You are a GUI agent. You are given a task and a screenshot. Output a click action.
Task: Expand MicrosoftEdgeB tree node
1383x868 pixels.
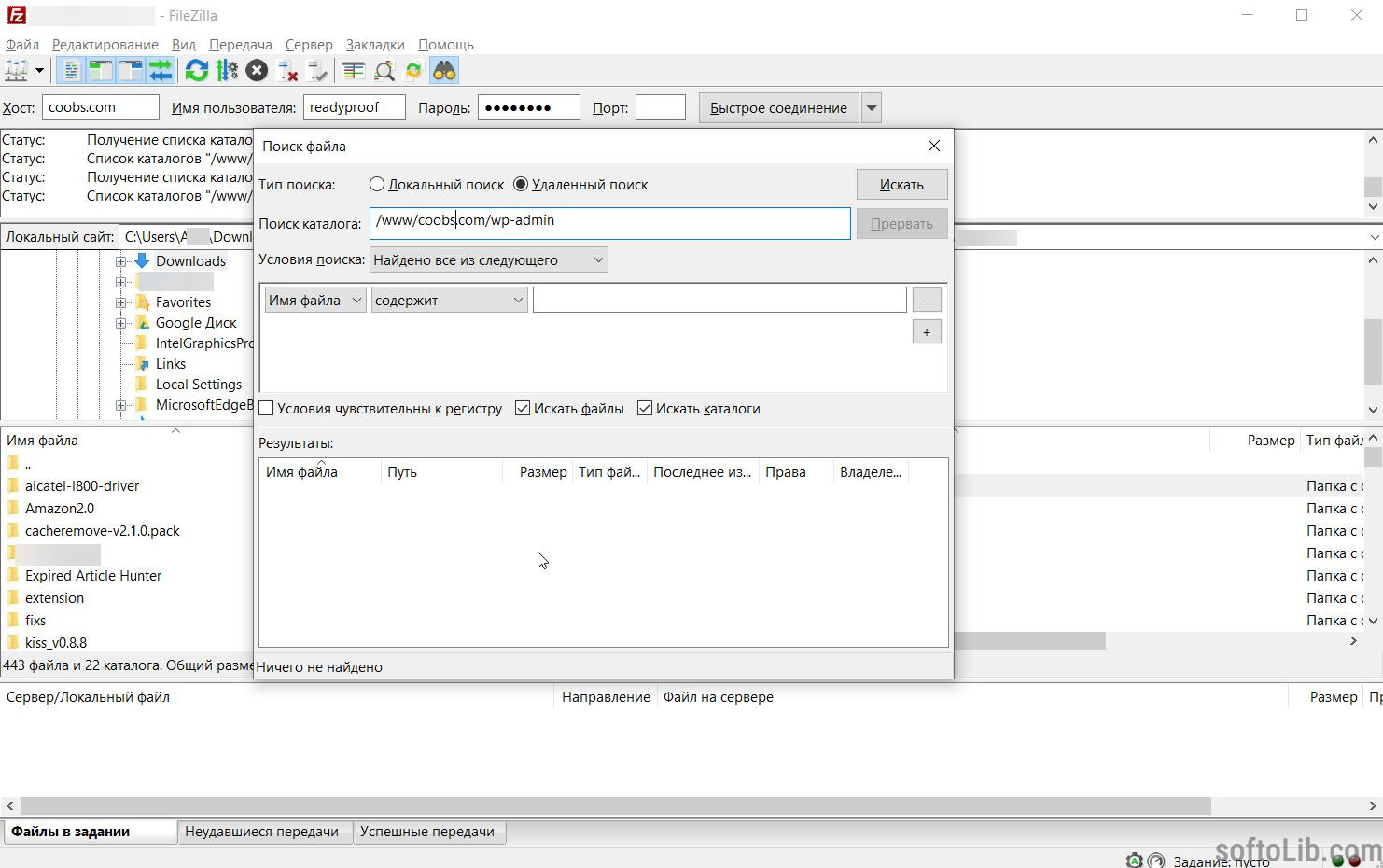[120, 405]
